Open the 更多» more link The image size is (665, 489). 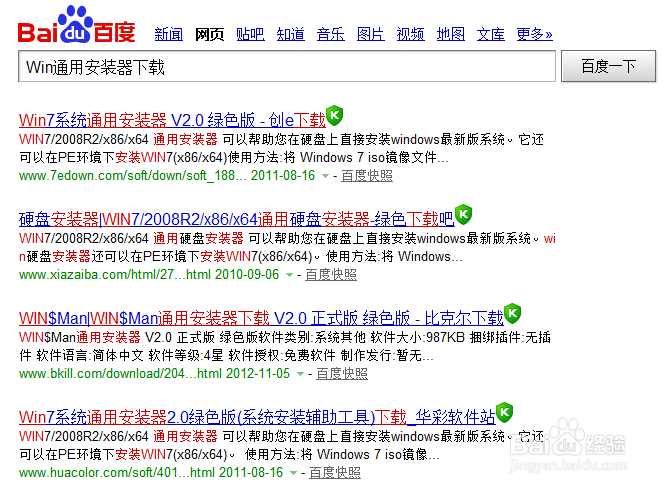(534, 34)
